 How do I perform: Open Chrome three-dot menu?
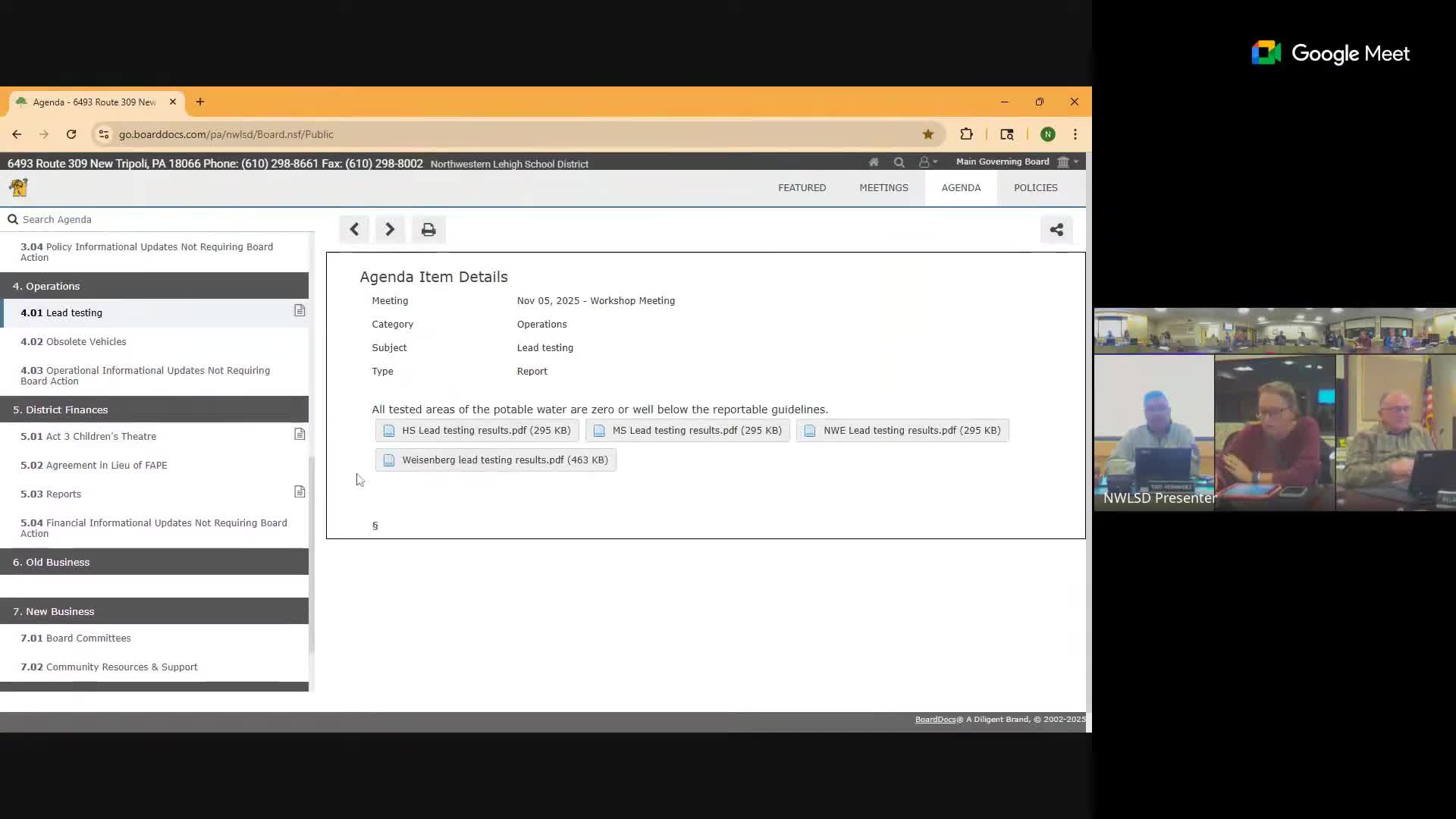pos(1075,134)
